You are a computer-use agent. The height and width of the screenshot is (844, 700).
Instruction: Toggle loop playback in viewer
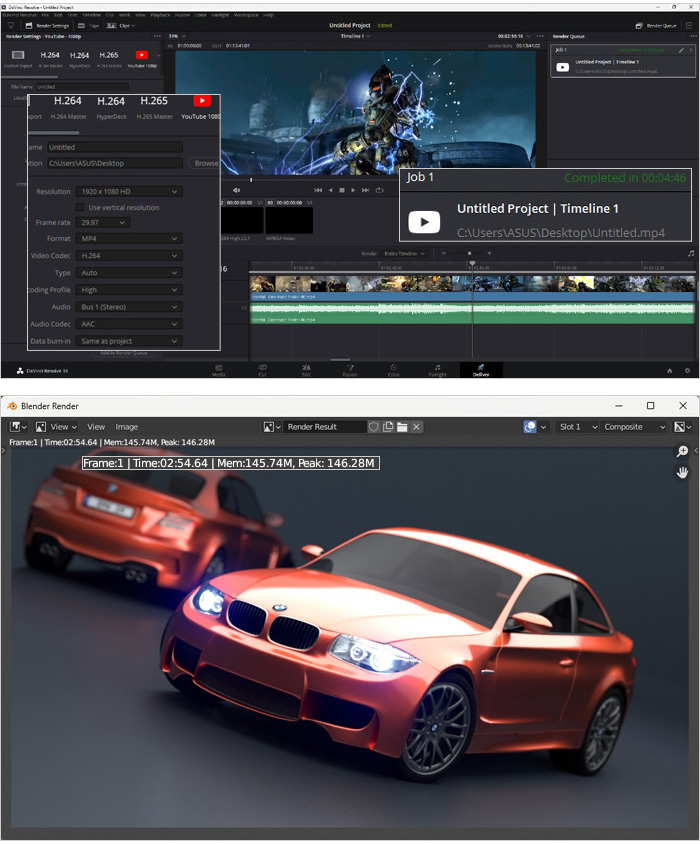pyautogui.click(x=379, y=190)
